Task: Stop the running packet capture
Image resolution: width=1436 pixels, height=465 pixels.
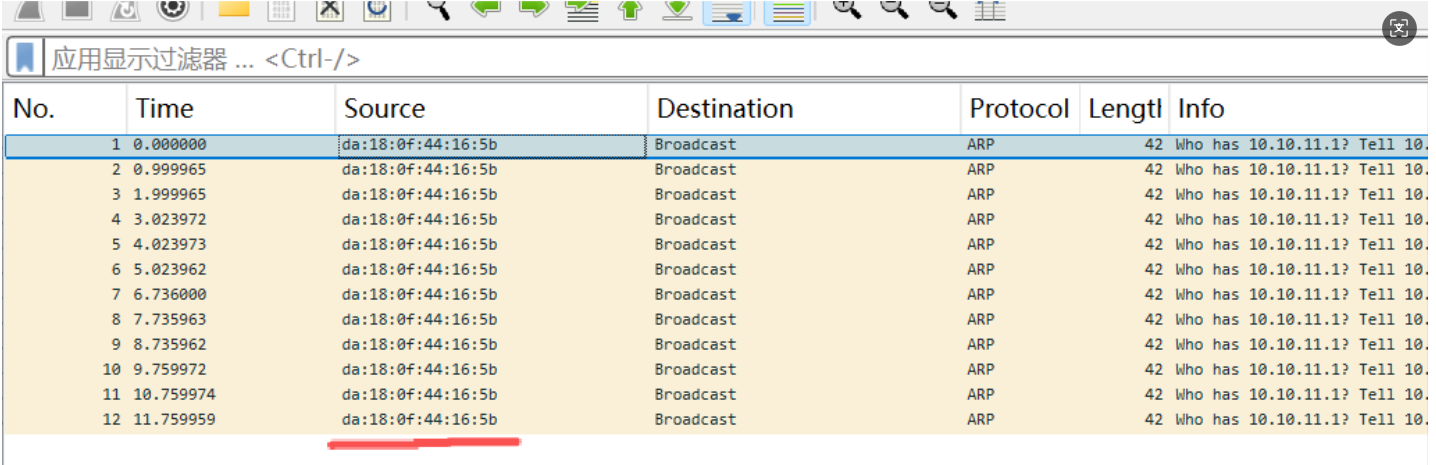Action: point(77,9)
